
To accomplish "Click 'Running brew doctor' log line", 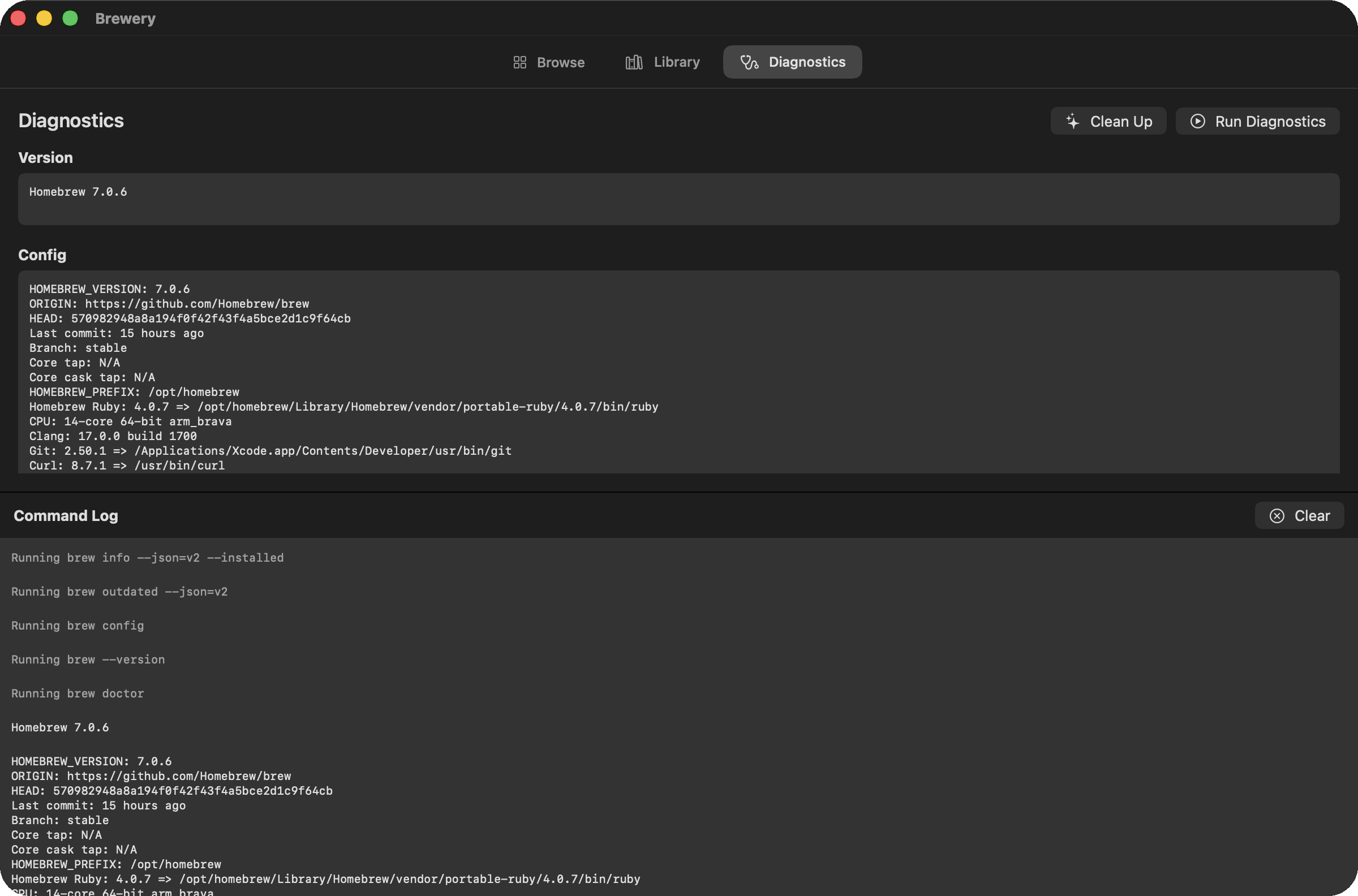I will tap(78, 693).
